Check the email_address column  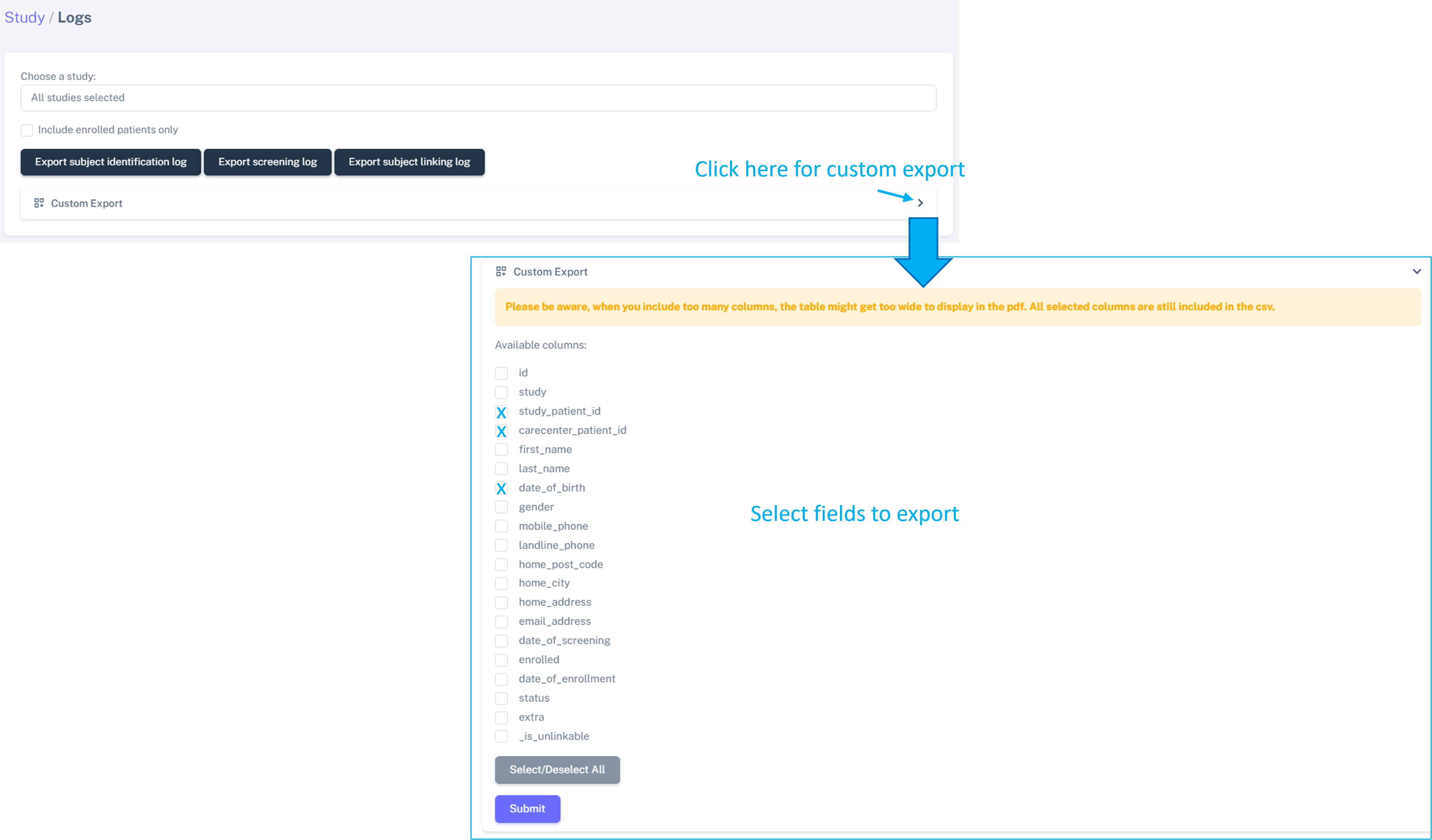[x=501, y=622]
